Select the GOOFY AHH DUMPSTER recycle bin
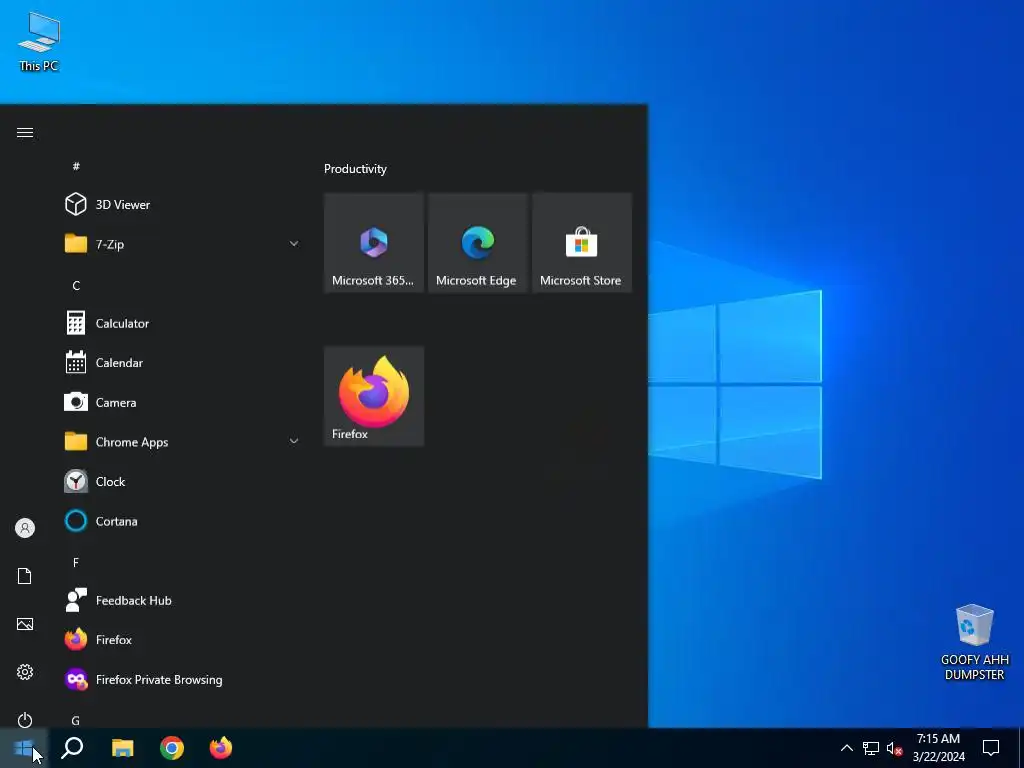 [x=974, y=643]
